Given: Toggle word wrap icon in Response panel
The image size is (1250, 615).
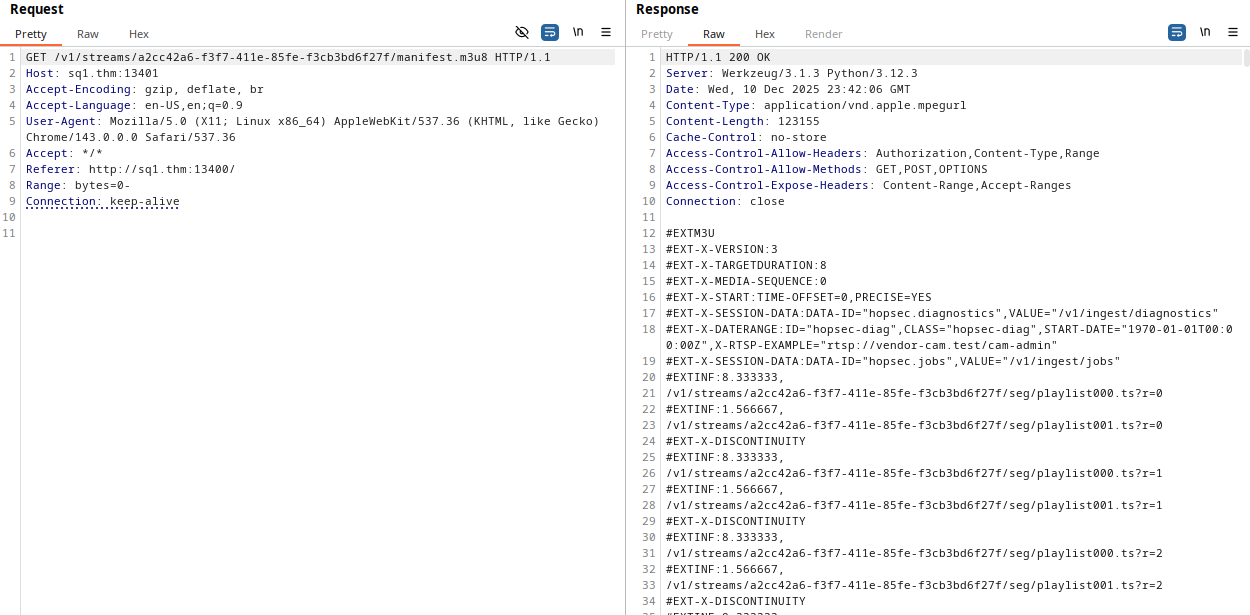Looking at the screenshot, I should click(x=1177, y=32).
